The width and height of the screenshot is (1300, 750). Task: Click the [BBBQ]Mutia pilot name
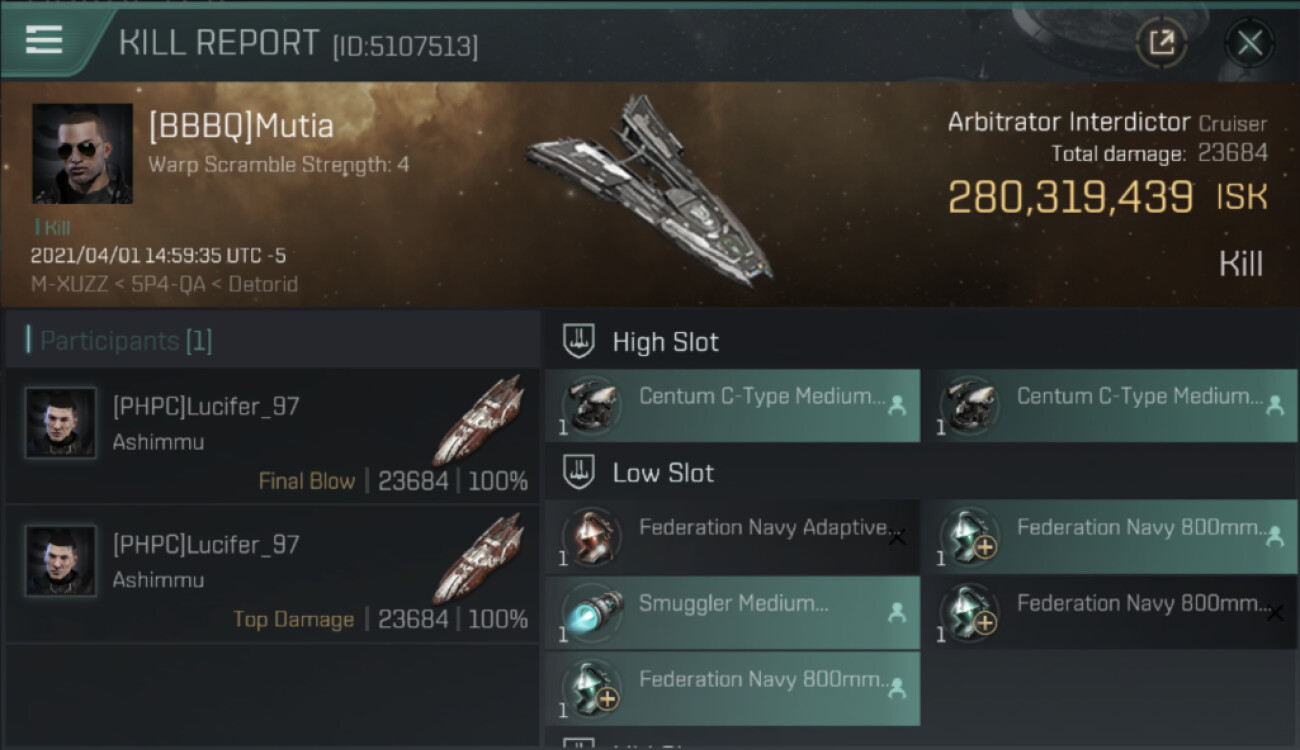click(241, 127)
